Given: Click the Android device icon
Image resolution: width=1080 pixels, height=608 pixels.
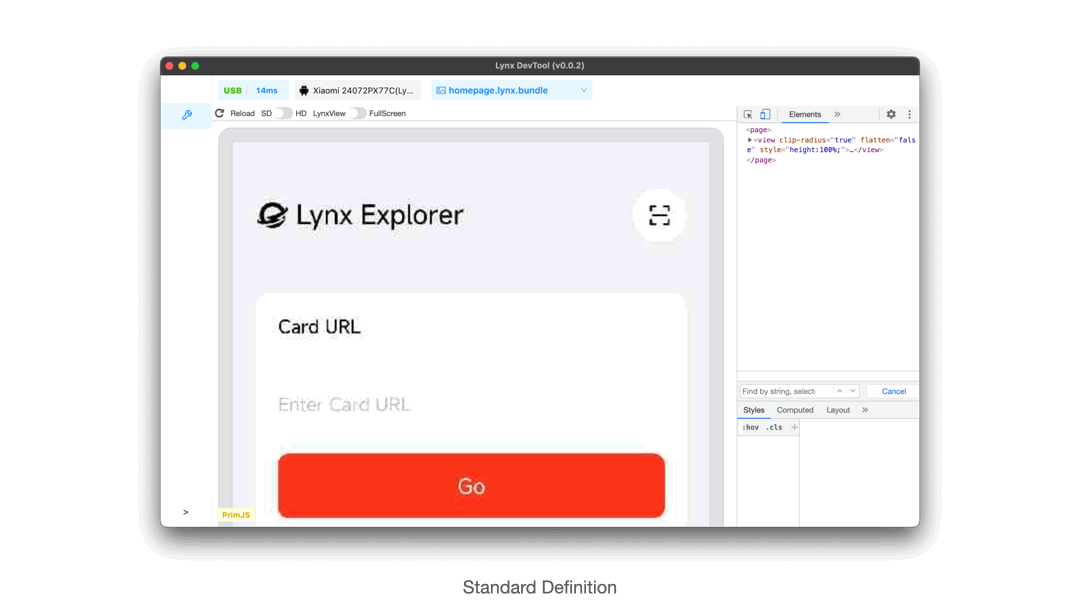Looking at the screenshot, I should (304, 90).
